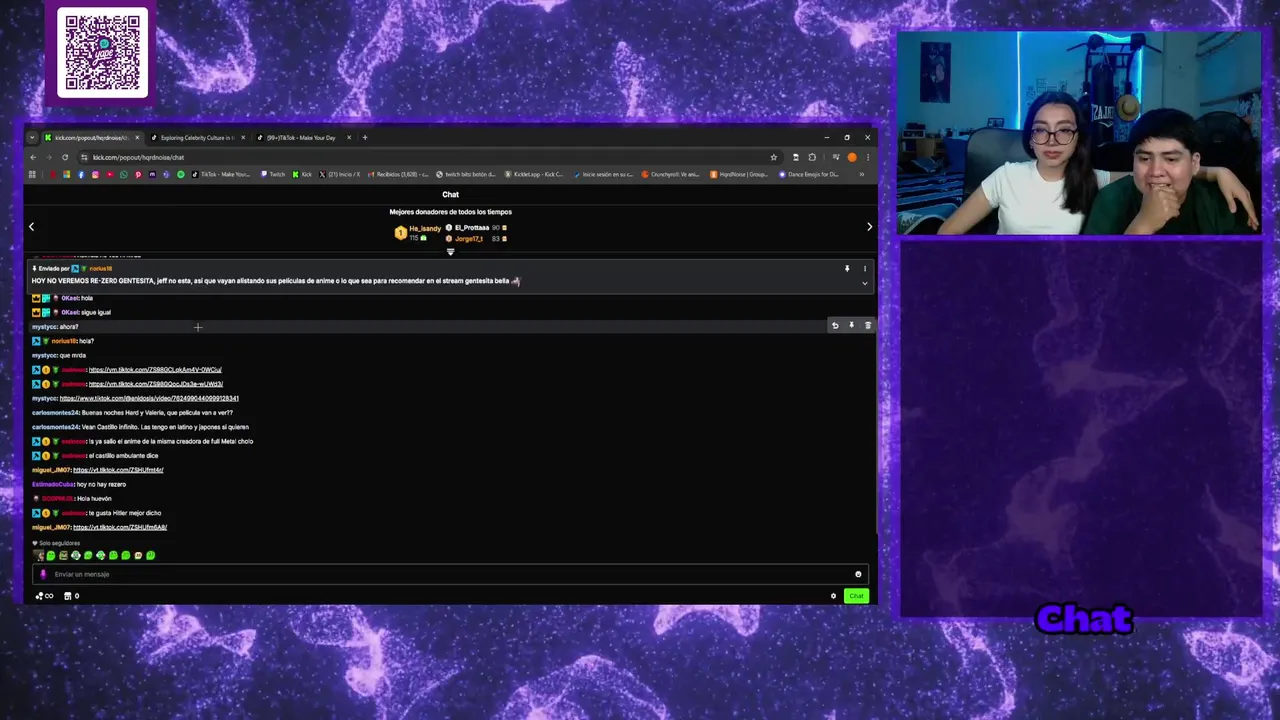Click donor name El_Prottaaa

point(471,228)
